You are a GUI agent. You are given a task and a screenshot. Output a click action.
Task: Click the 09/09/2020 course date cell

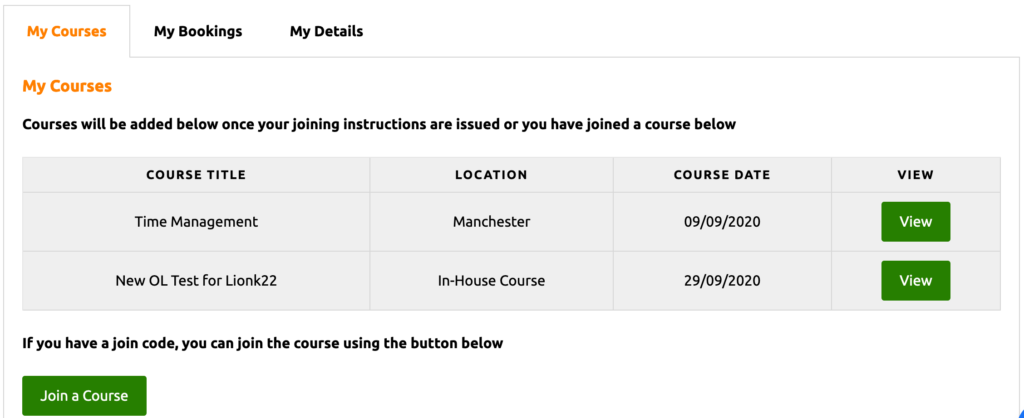pos(722,222)
